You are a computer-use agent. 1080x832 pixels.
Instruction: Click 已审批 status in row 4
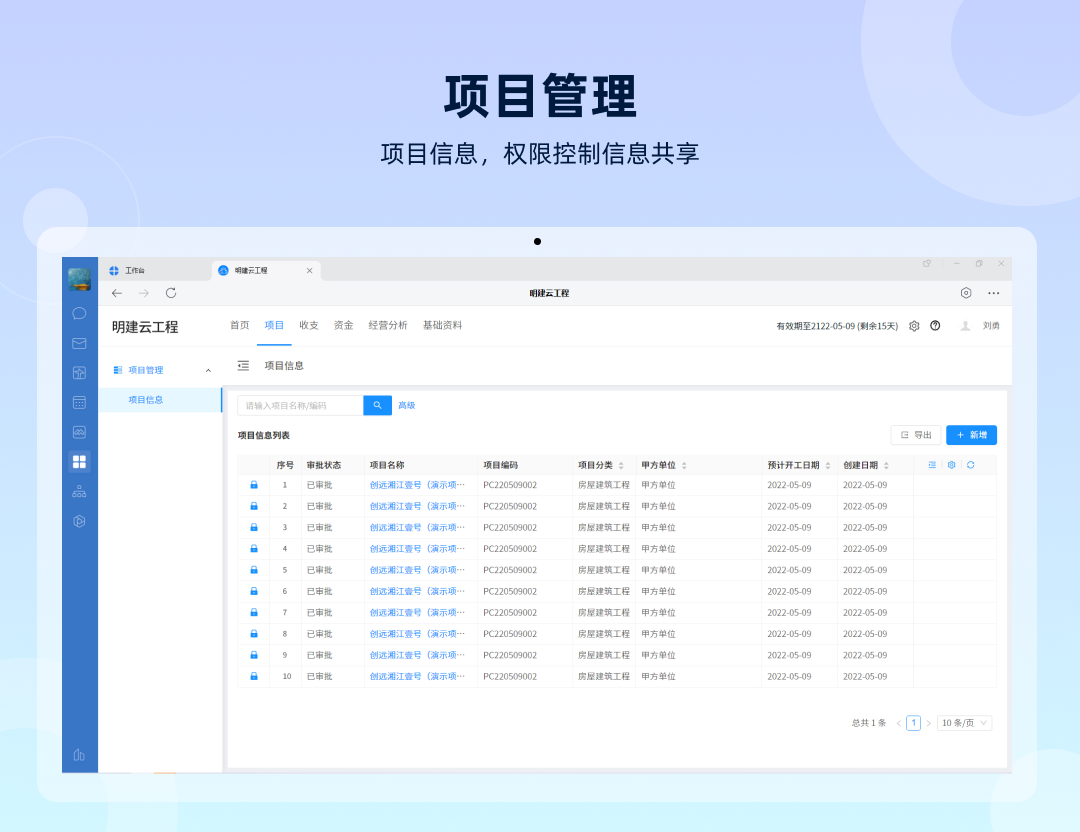(320, 549)
